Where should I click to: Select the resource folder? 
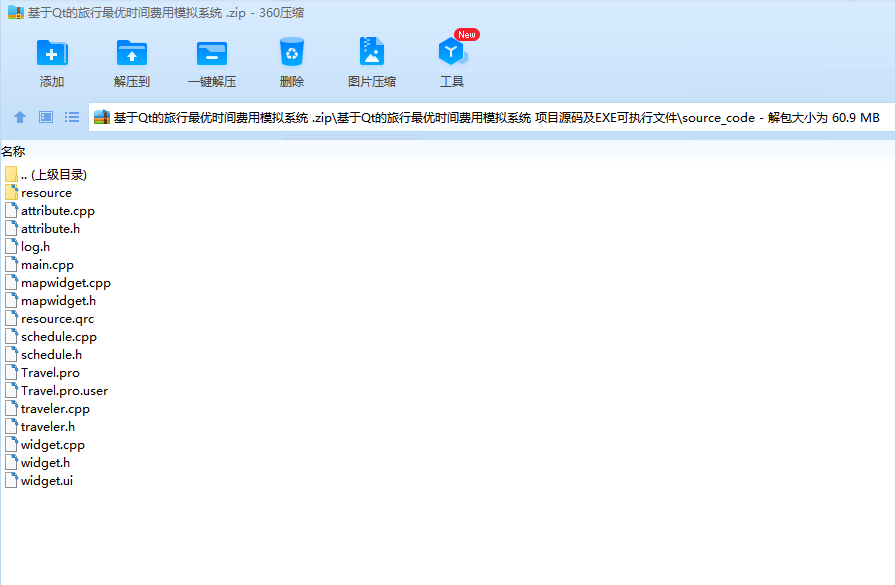38,193
